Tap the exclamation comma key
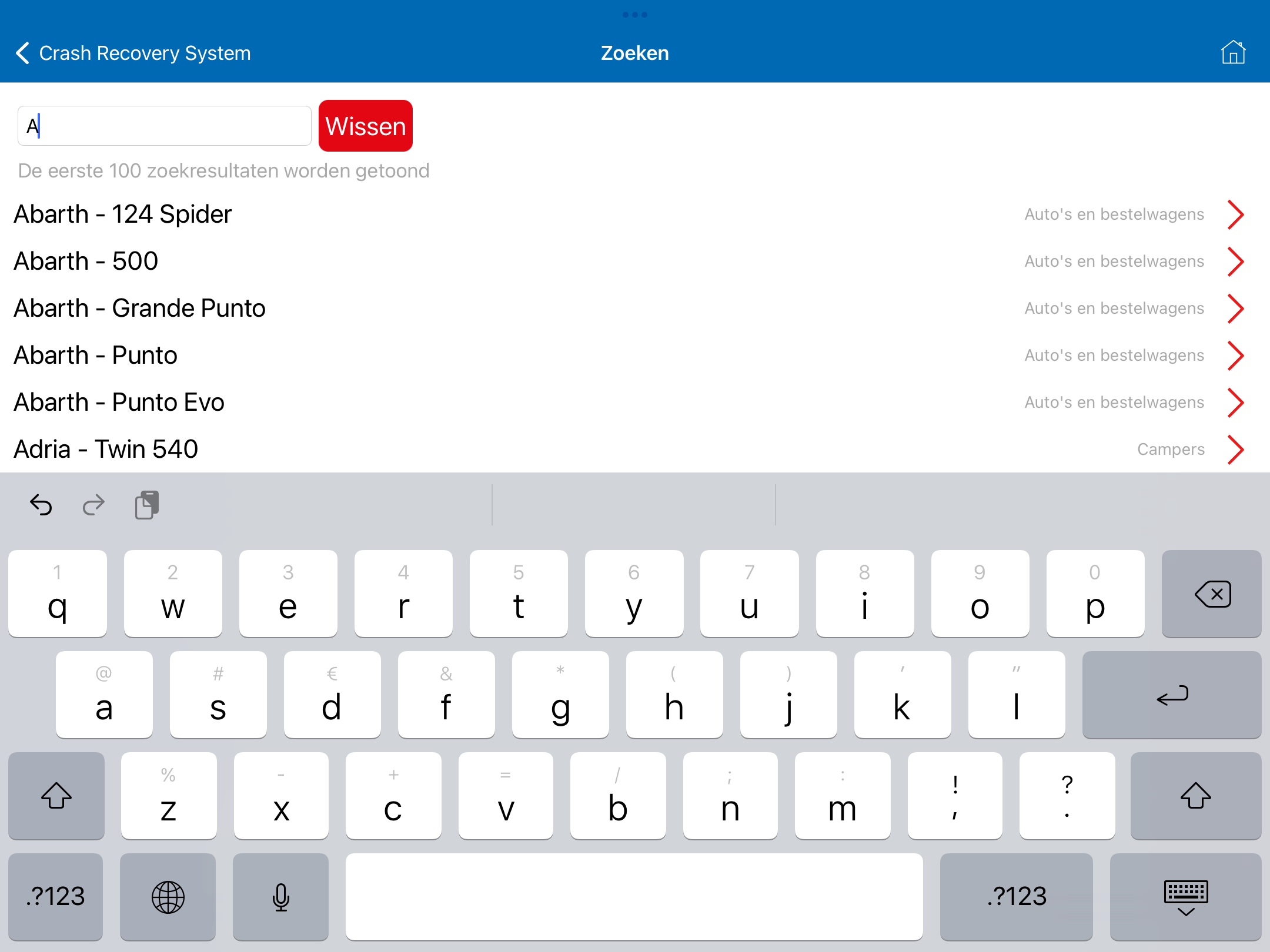 point(955,796)
